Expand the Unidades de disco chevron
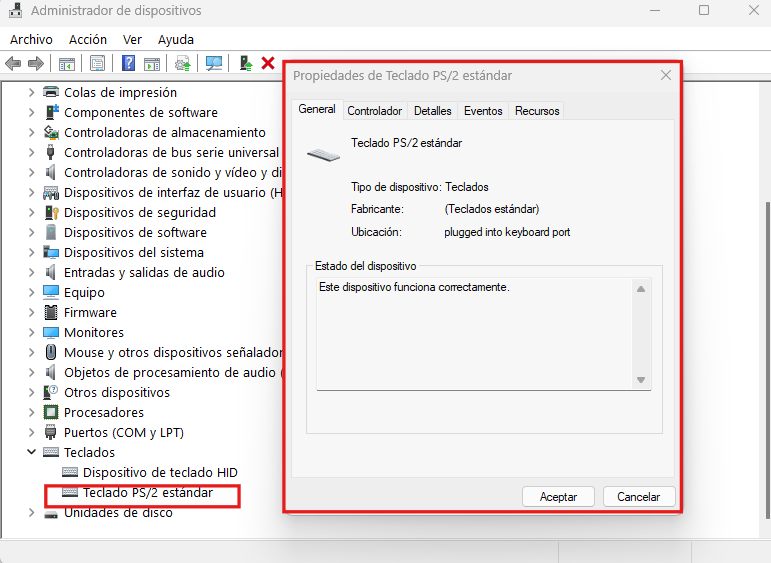This screenshot has height=563, width=771. pyautogui.click(x=31, y=512)
